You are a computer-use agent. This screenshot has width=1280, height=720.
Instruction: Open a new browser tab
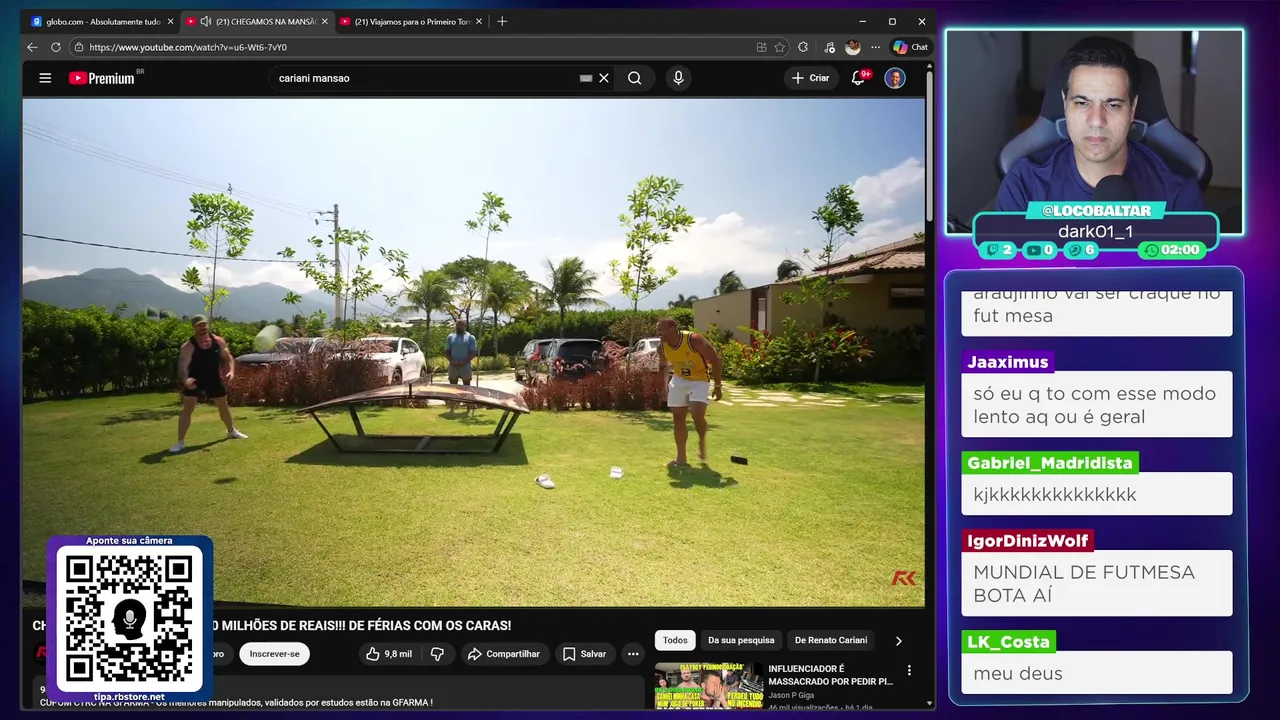[502, 21]
